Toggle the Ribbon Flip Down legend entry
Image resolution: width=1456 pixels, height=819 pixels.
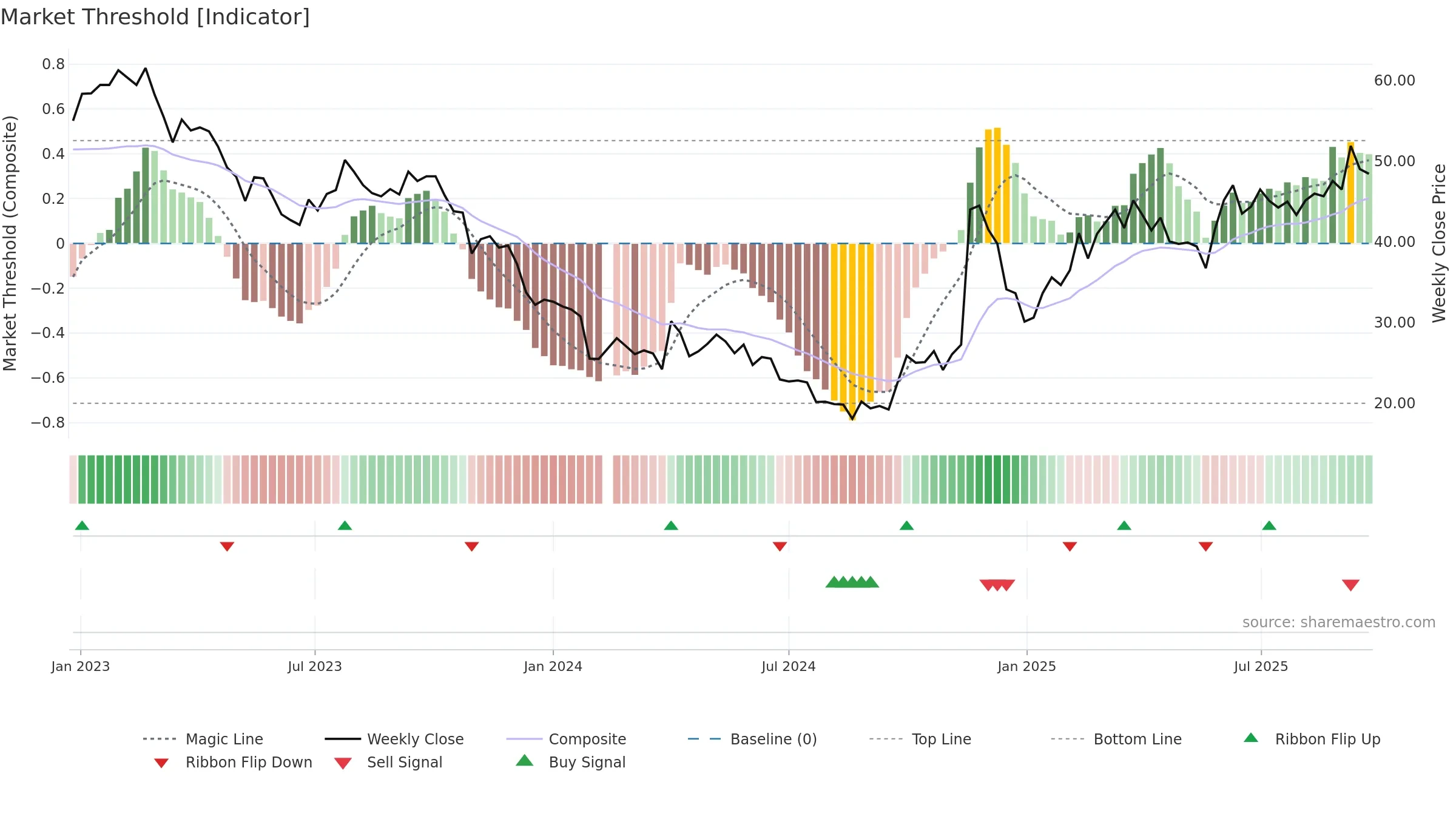point(233,762)
